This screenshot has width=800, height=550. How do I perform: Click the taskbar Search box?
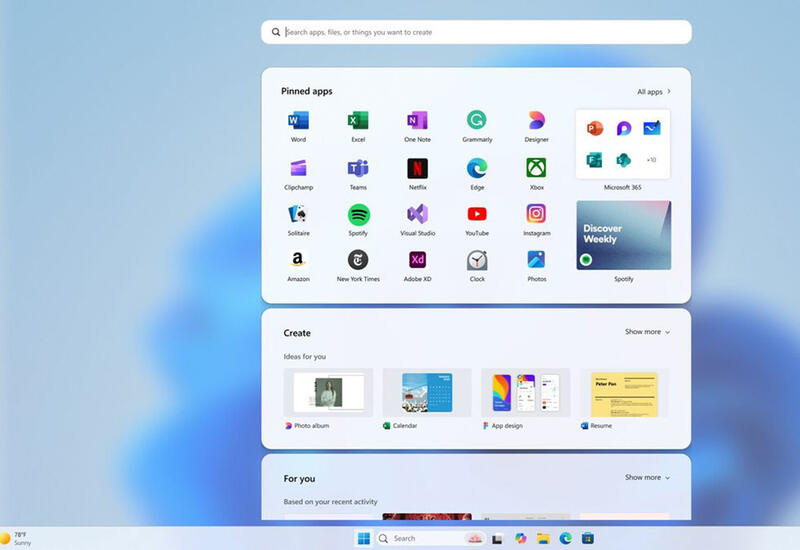point(430,539)
